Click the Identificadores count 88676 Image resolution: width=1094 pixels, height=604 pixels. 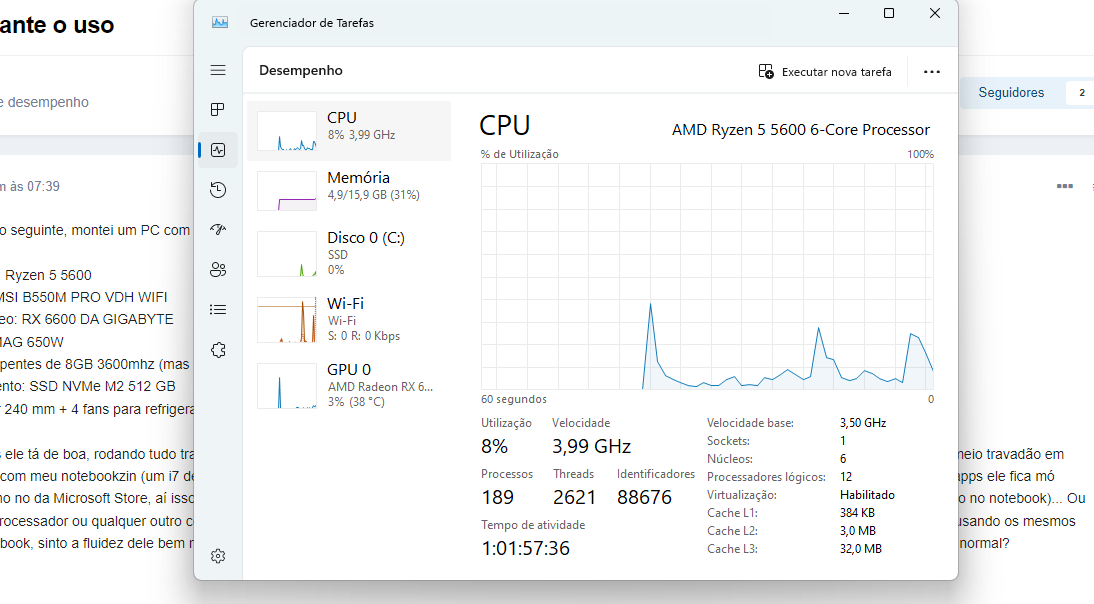coord(644,497)
